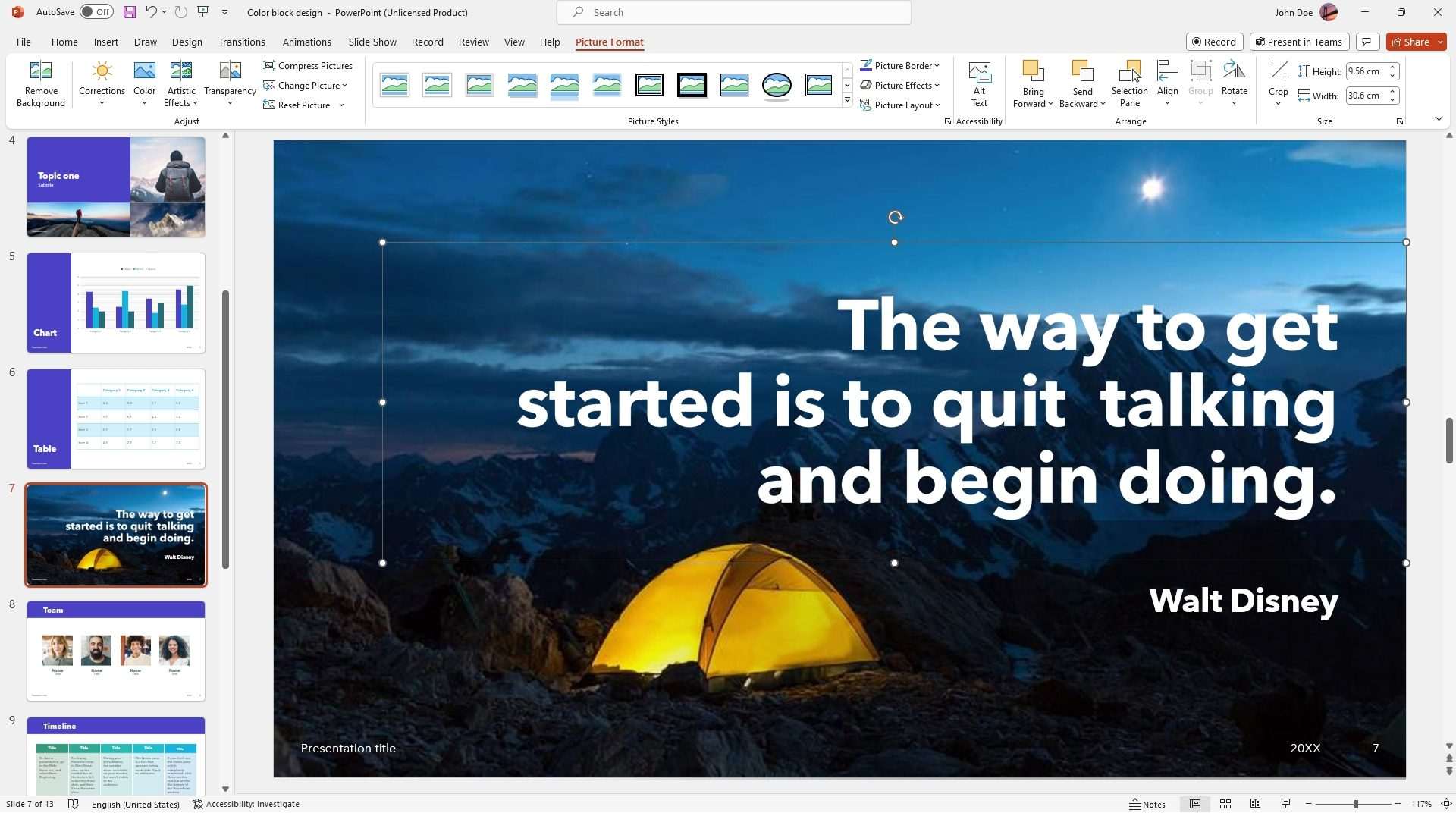Click the Save icon in title bar

tap(130, 12)
